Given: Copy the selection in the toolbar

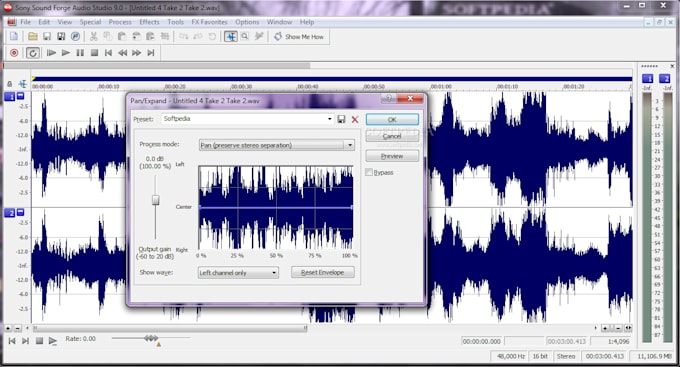Looking at the screenshot, I should (108, 37).
